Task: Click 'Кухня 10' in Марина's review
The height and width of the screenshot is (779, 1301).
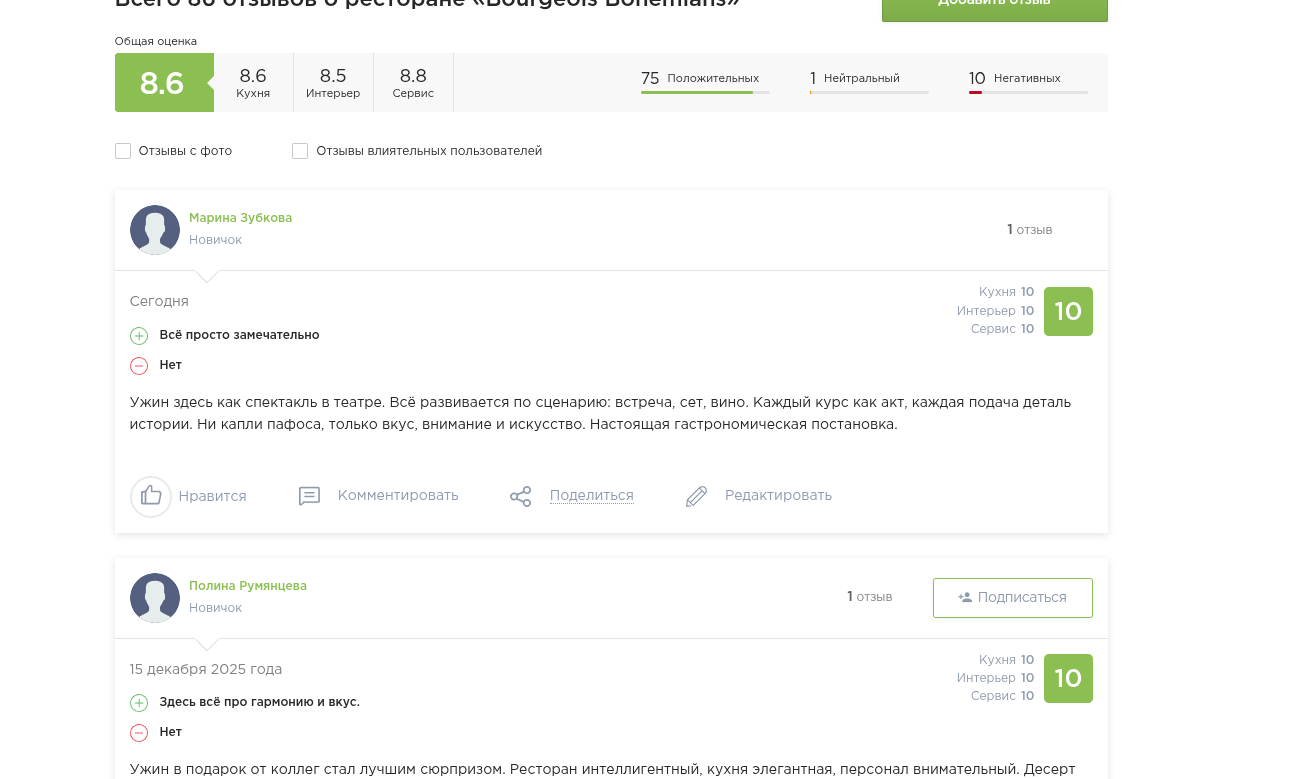Action: [1006, 292]
